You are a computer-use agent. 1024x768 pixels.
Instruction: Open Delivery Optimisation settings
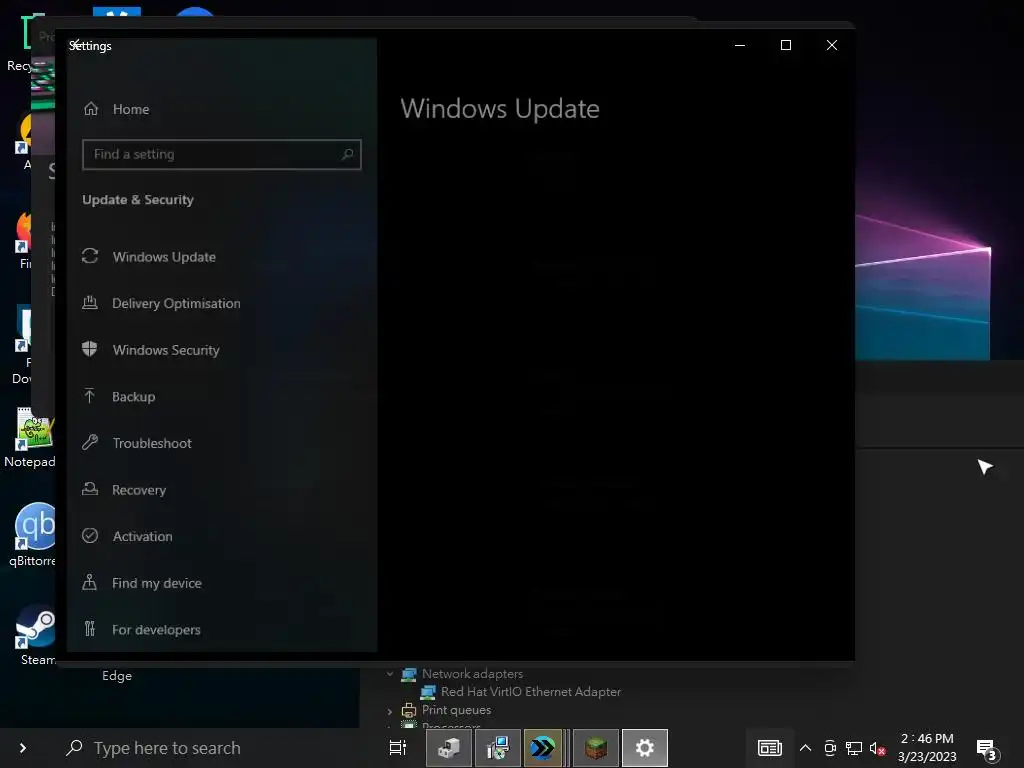(176, 303)
